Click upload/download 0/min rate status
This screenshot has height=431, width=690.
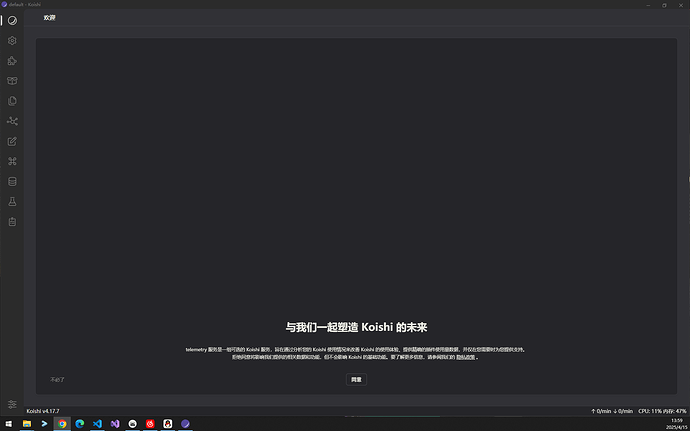(612, 411)
